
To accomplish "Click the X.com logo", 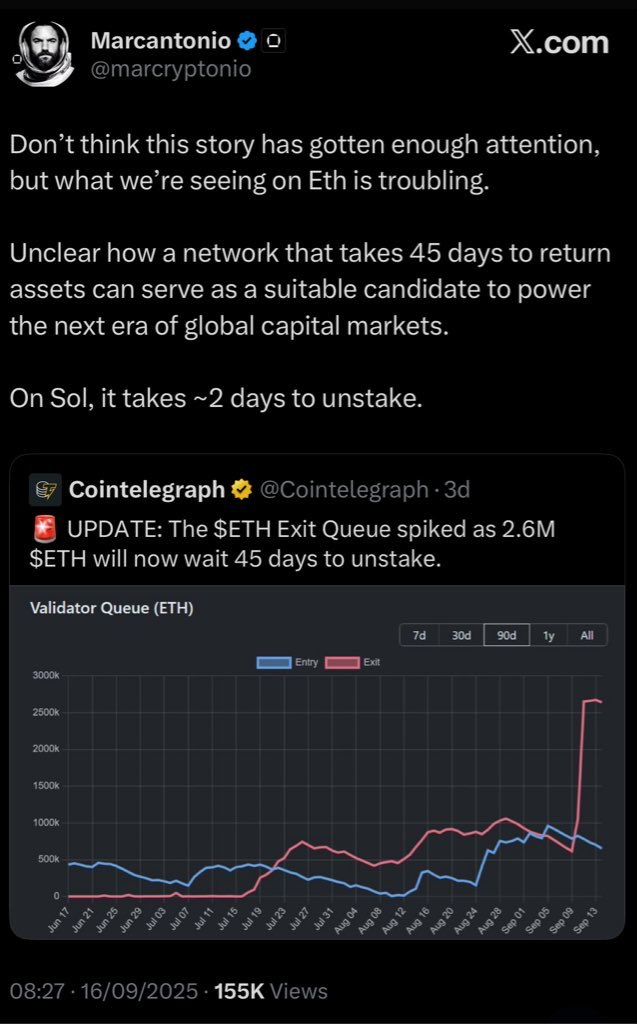I will tap(558, 42).
